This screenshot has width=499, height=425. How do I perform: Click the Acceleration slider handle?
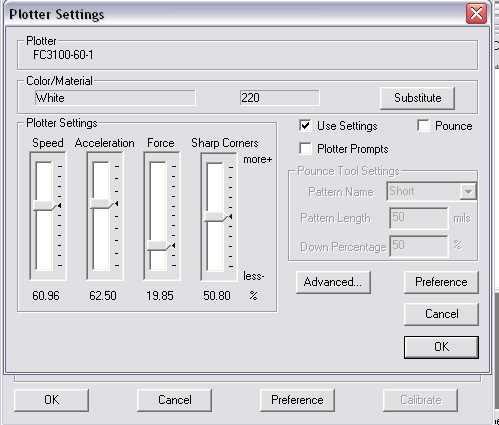[x=102, y=203]
